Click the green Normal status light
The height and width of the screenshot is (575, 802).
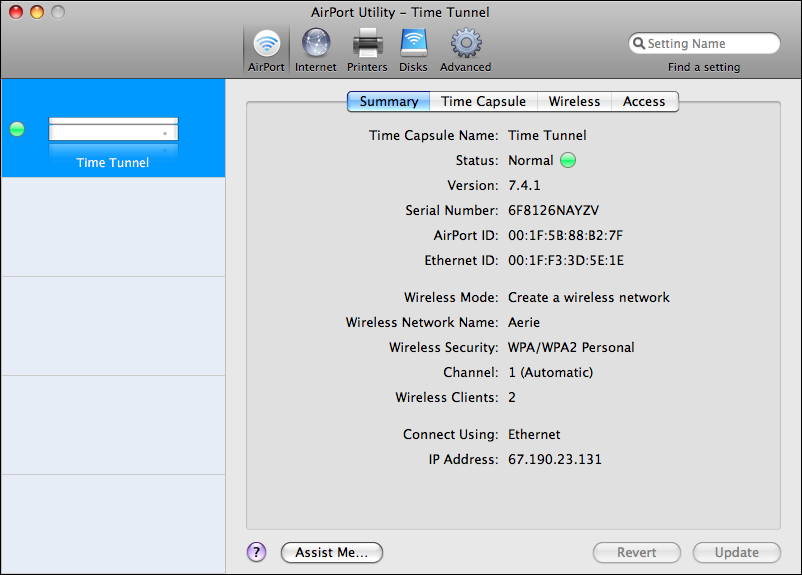[x=568, y=160]
